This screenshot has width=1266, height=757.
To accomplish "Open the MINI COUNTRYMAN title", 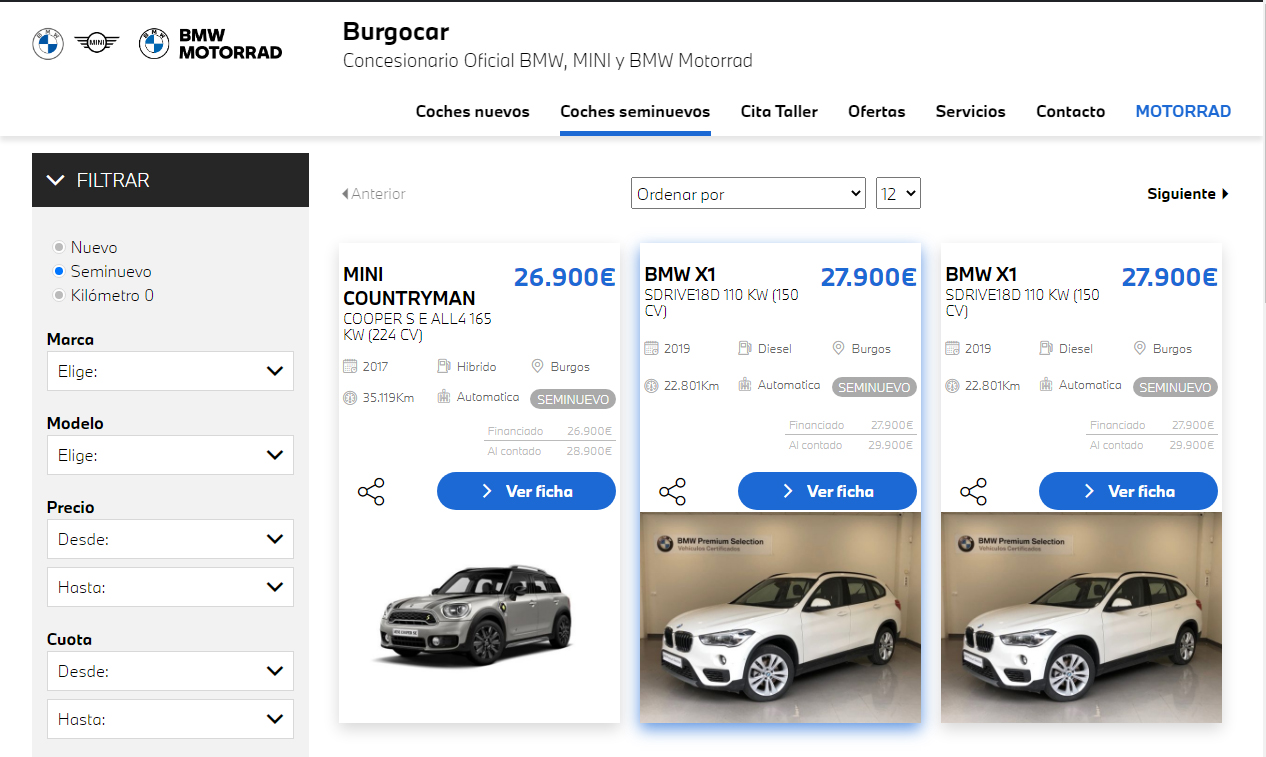I will pos(409,286).
